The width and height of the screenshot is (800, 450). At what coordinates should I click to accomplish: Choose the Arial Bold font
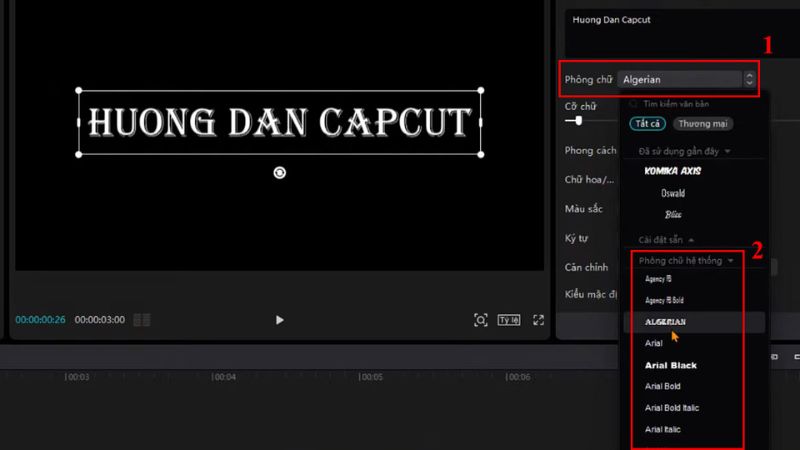coord(662,386)
